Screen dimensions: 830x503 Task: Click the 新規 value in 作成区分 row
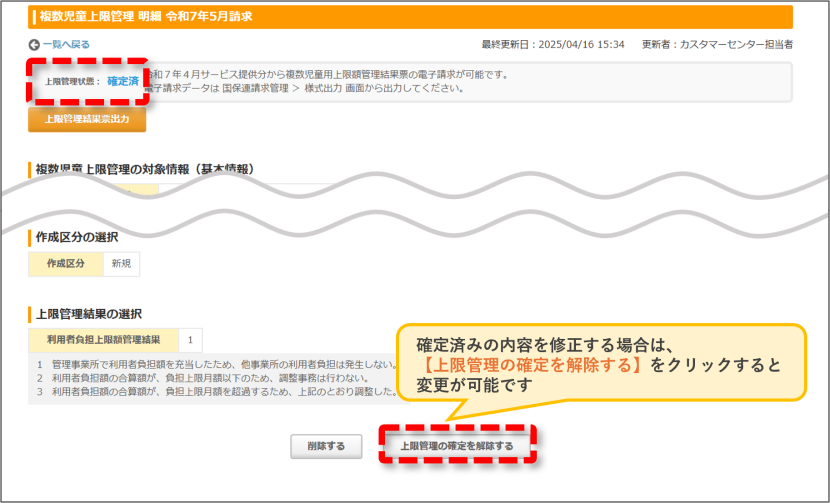pos(121,264)
